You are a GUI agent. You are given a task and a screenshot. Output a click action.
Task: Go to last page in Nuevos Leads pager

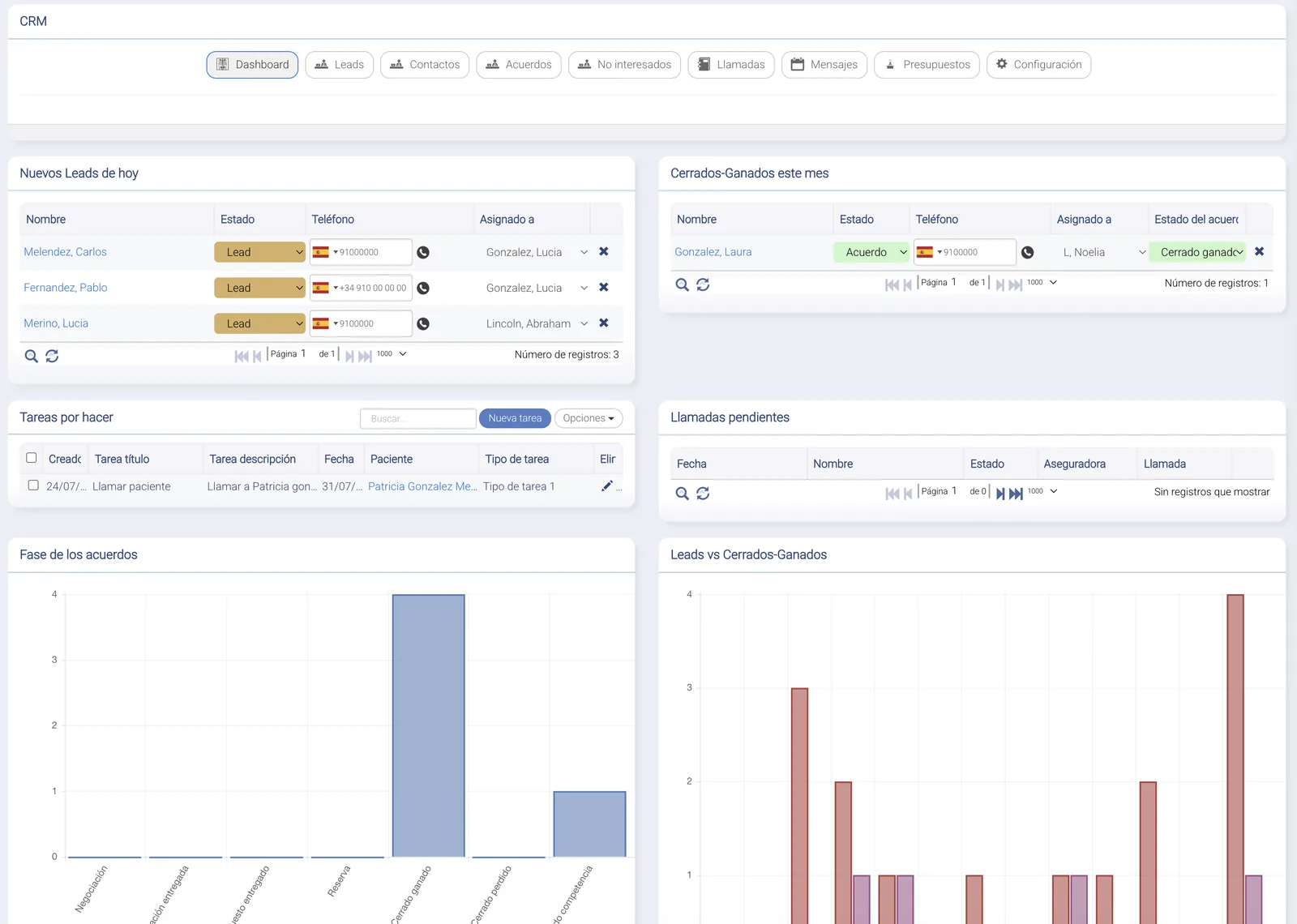click(x=365, y=356)
